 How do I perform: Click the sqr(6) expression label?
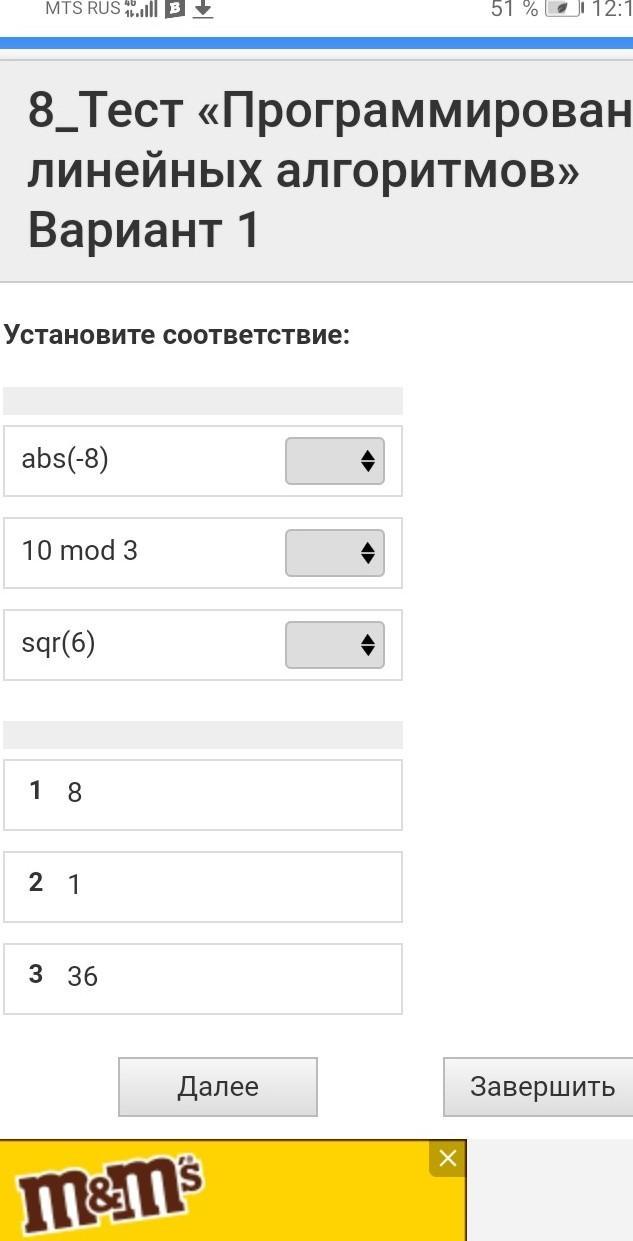click(x=59, y=643)
